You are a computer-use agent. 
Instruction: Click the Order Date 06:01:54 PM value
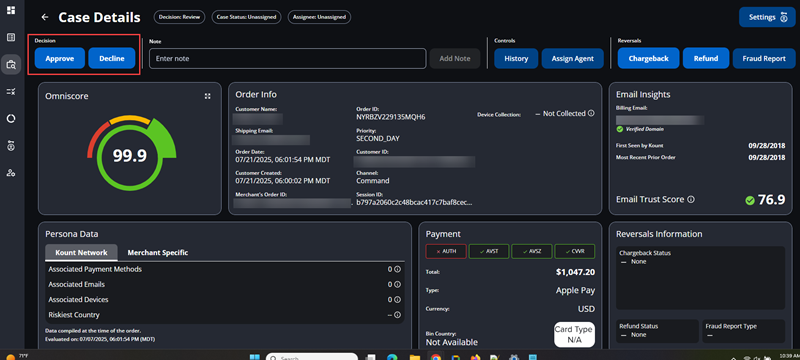[283, 160]
